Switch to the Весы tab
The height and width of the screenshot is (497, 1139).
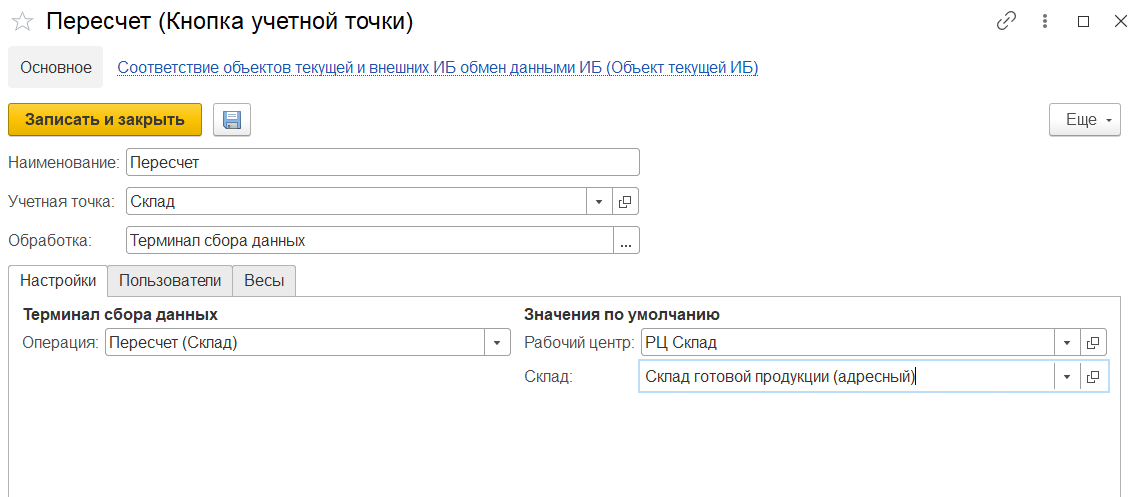264,281
